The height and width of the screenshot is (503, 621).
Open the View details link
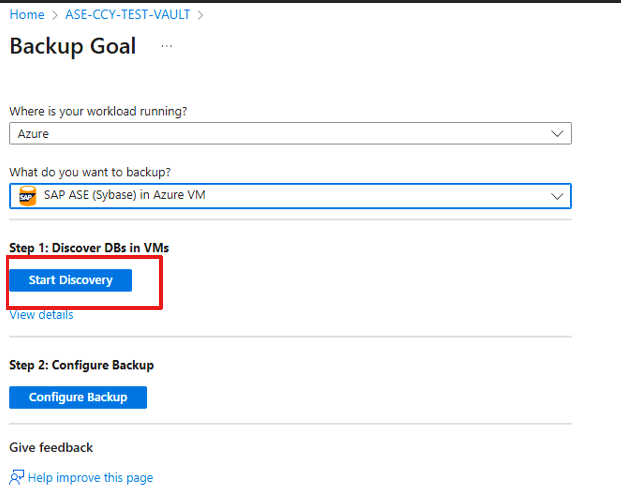41,315
